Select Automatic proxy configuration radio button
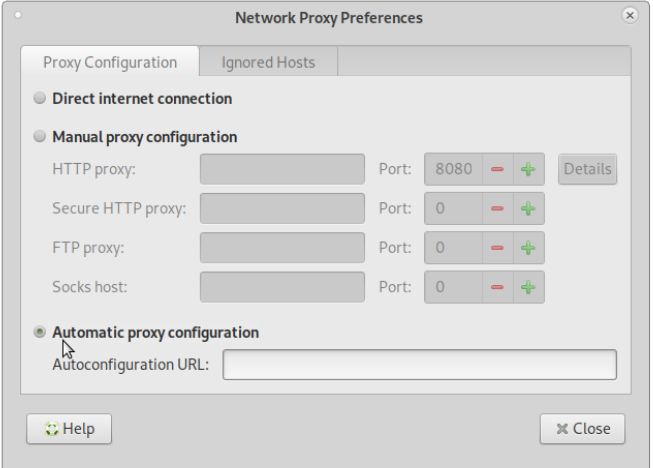 pyautogui.click(x=40, y=332)
